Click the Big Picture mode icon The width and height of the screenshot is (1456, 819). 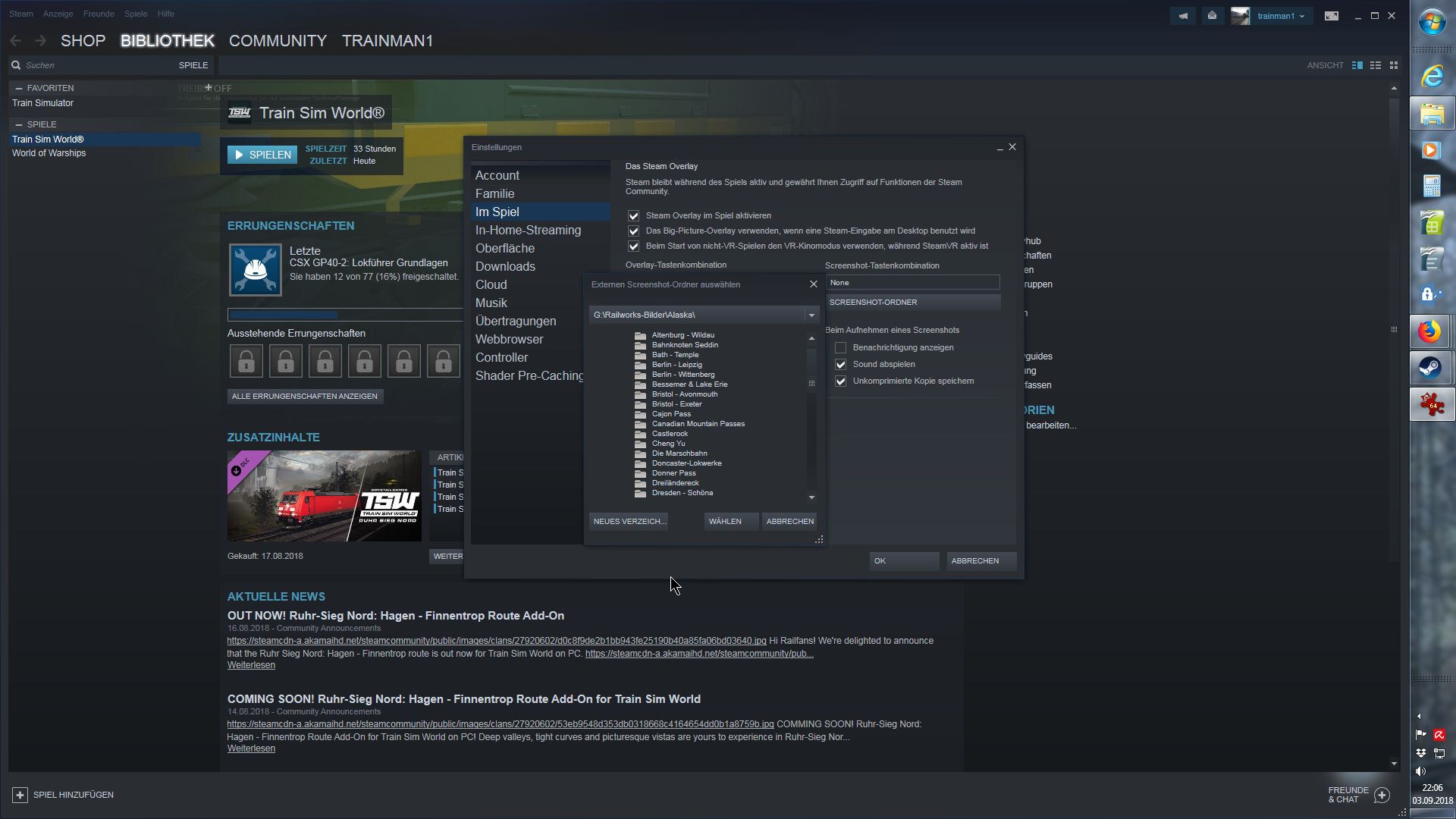pyautogui.click(x=1331, y=16)
